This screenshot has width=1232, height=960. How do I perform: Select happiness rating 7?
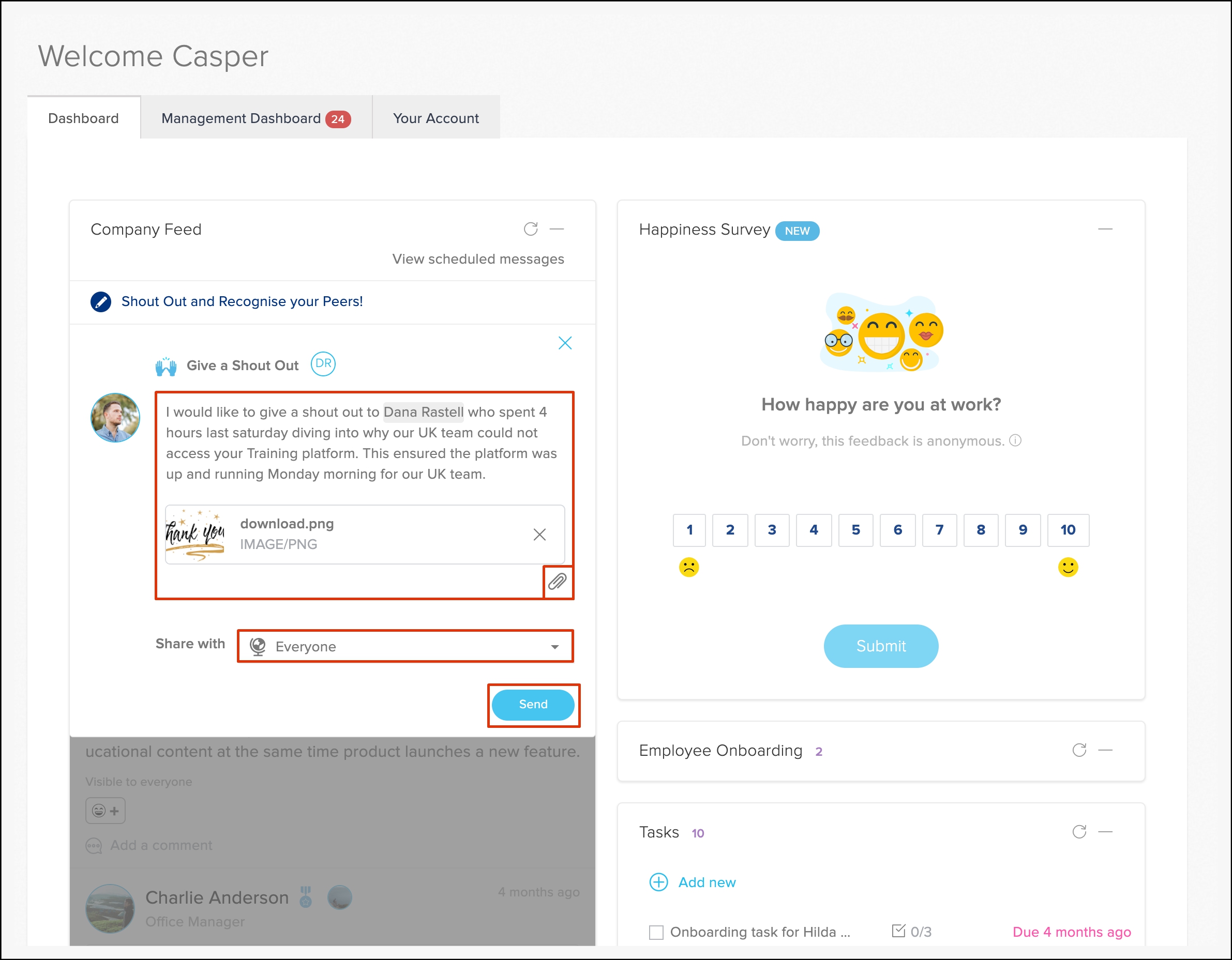939,530
